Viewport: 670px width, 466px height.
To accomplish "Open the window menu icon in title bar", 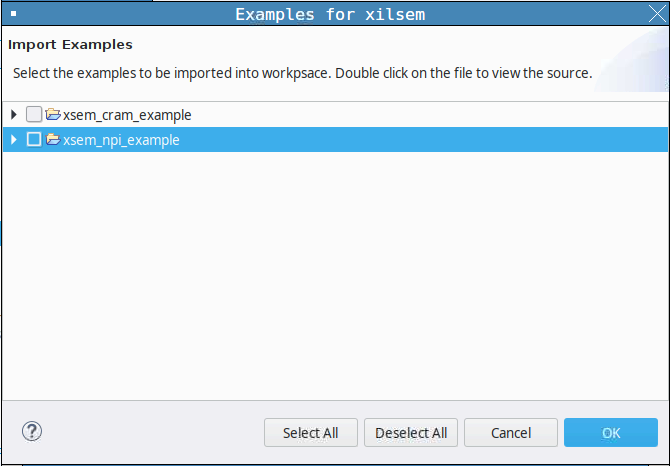I will pyautogui.click(x=13, y=15).
